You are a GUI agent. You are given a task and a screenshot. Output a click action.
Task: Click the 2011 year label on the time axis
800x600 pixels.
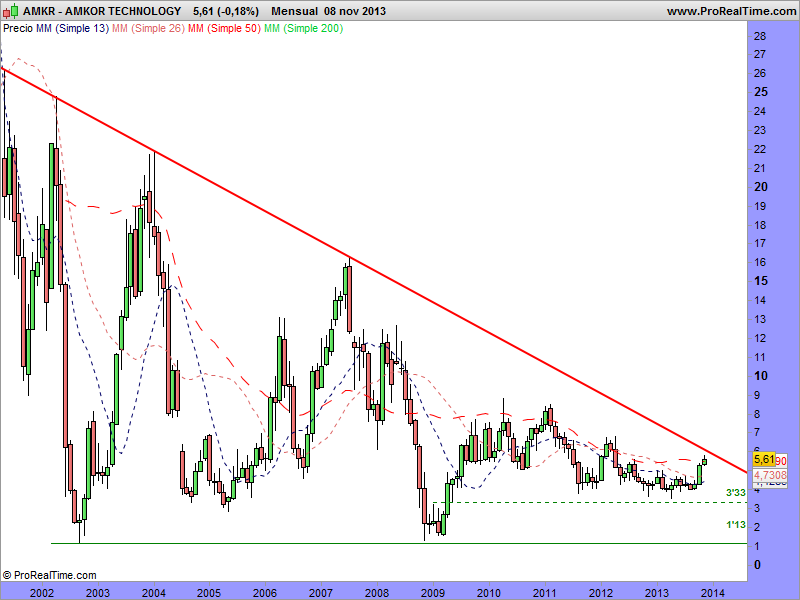(545, 593)
